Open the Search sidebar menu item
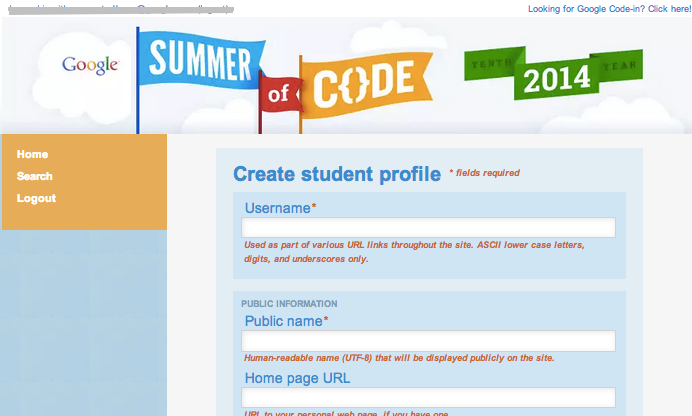The height and width of the screenshot is (416, 692). coord(35,176)
